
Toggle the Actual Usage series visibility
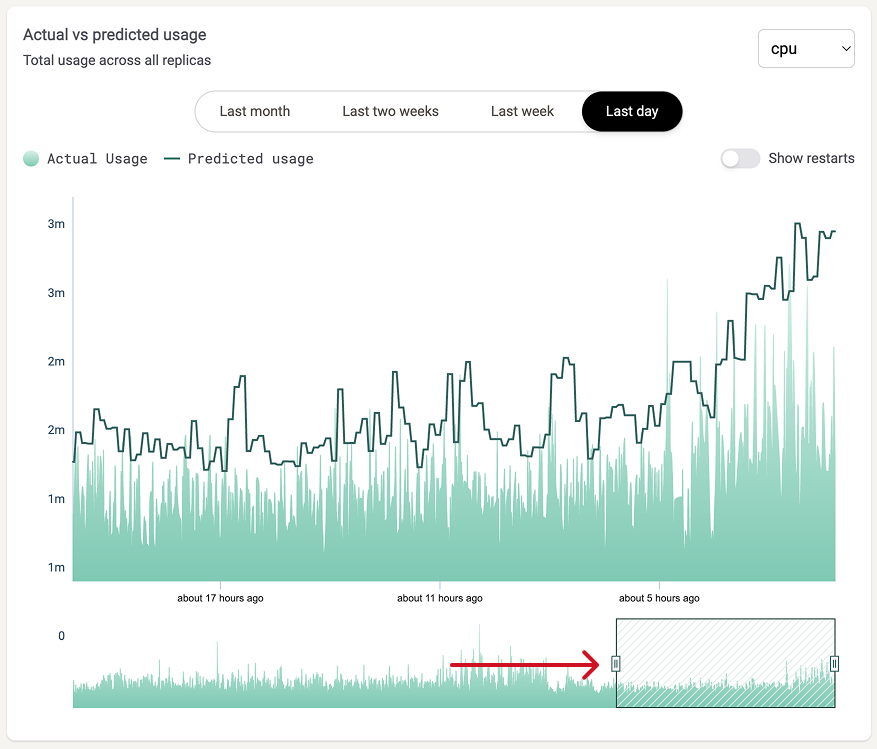pos(85,159)
